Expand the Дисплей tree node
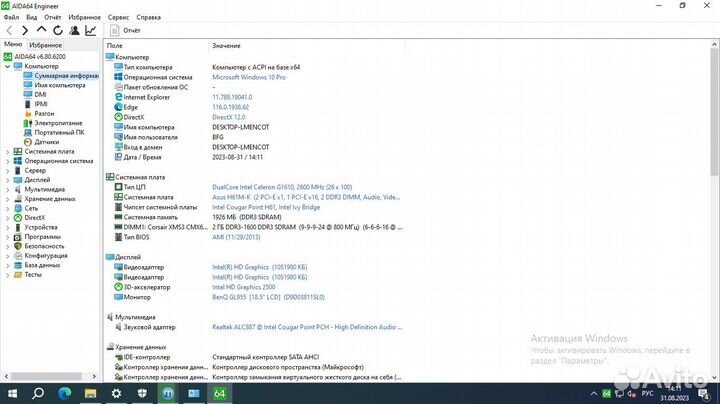720x404 pixels. pos(7,180)
